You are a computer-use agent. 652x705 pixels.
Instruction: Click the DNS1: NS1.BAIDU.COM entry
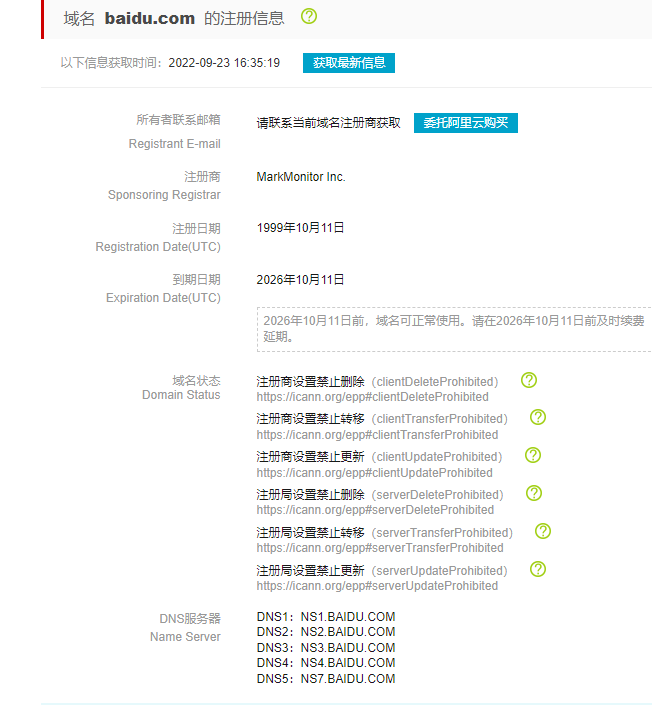point(326,617)
